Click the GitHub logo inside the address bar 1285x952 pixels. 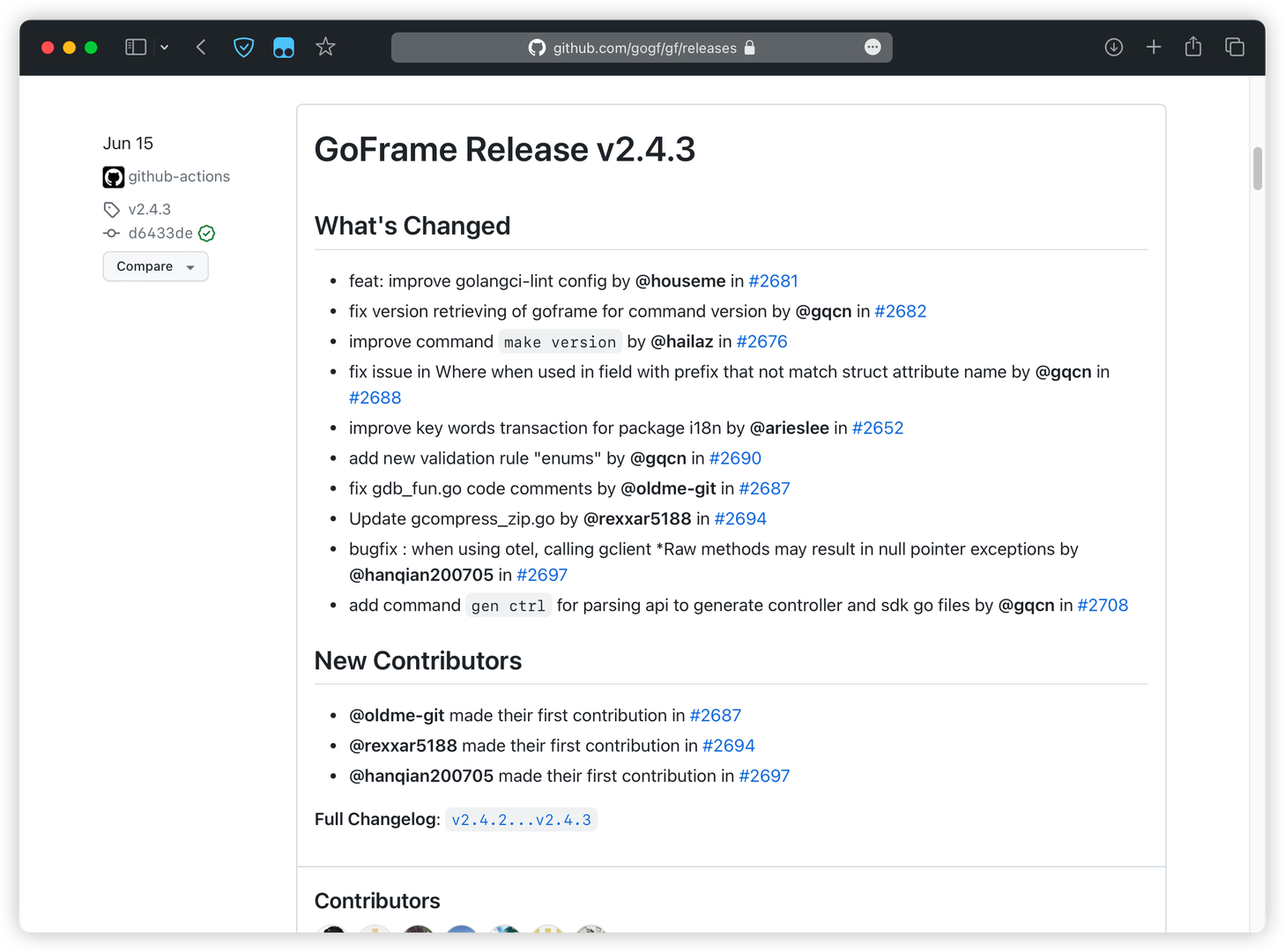pos(537,47)
